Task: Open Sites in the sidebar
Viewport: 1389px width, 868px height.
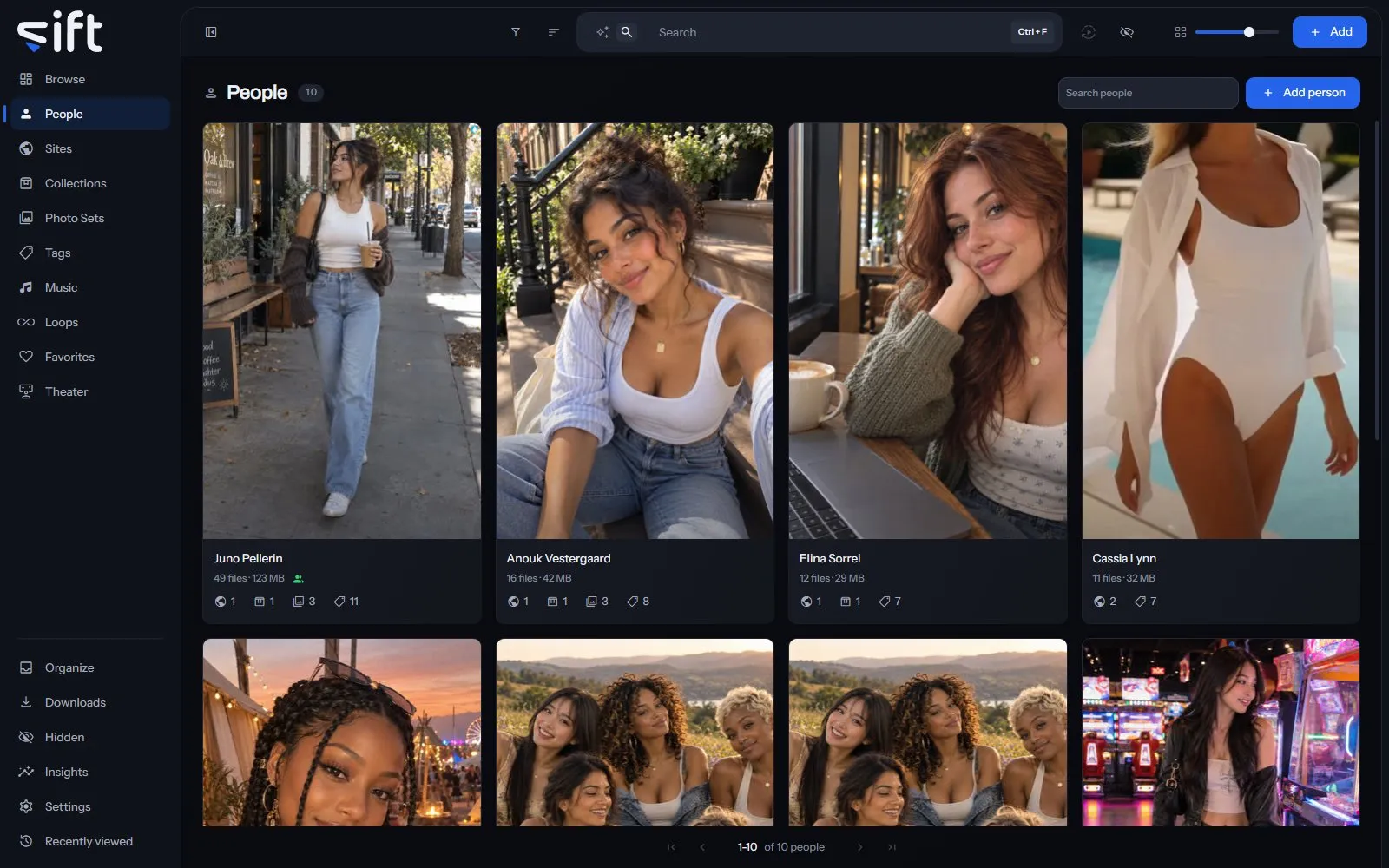Action: (x=90, y=148)
